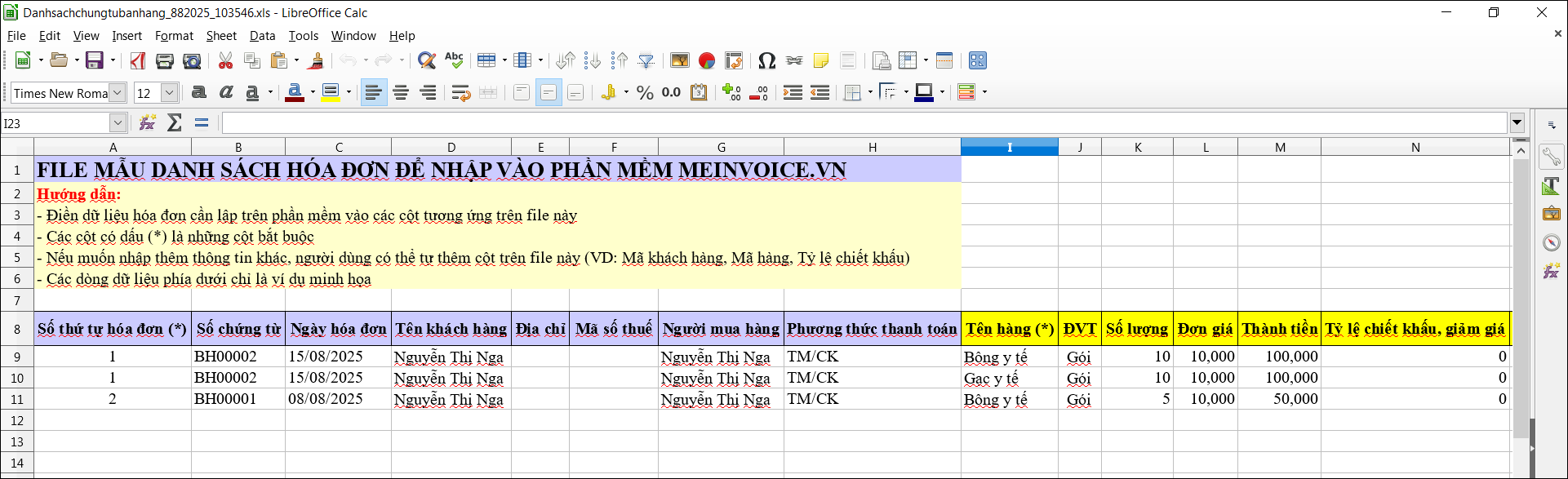Insert special character omega icon

coord(766,60)
